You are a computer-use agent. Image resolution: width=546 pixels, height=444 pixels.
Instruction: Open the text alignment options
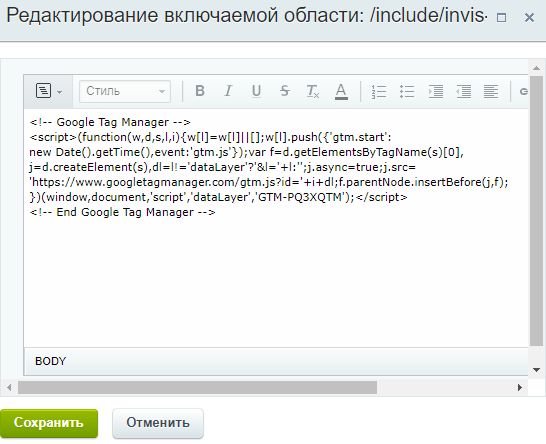pos(491,91)
